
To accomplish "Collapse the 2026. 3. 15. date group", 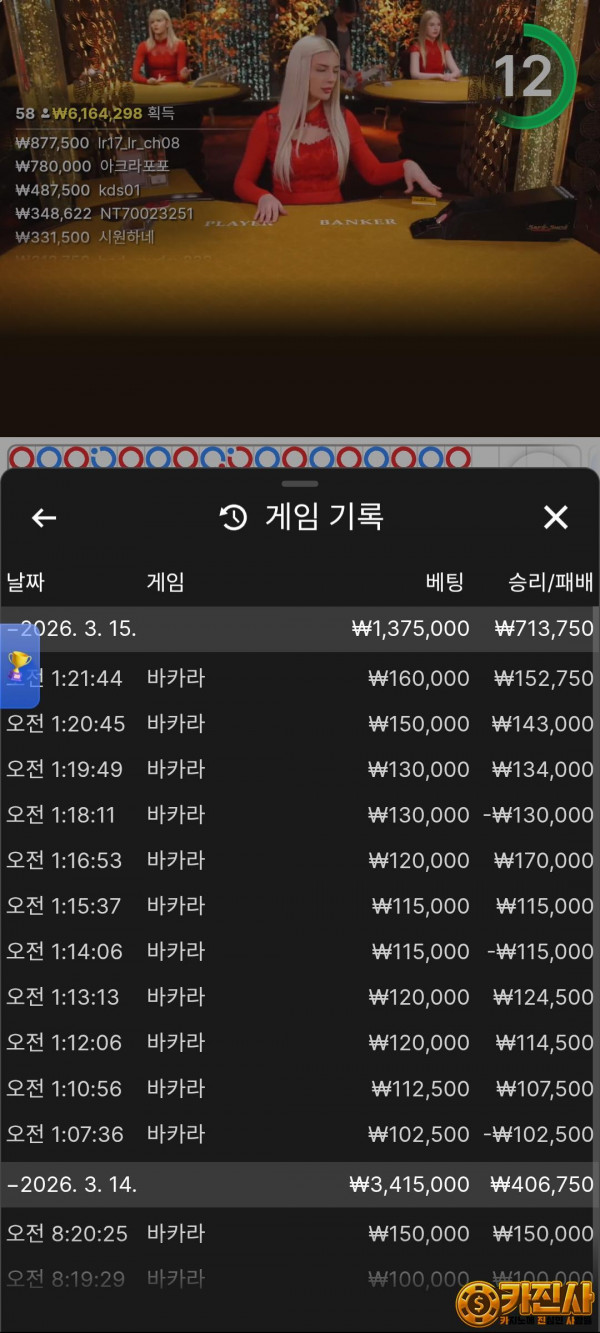I will click(x=72, y=629).
